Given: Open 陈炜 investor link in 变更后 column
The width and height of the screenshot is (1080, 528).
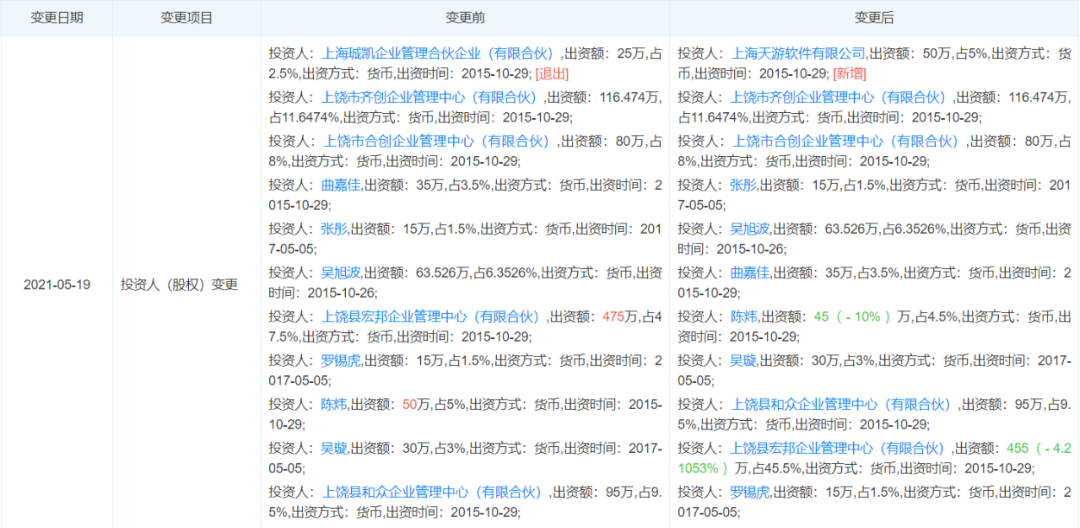Looking at the screenshot, I should click(x=742, y=317).
